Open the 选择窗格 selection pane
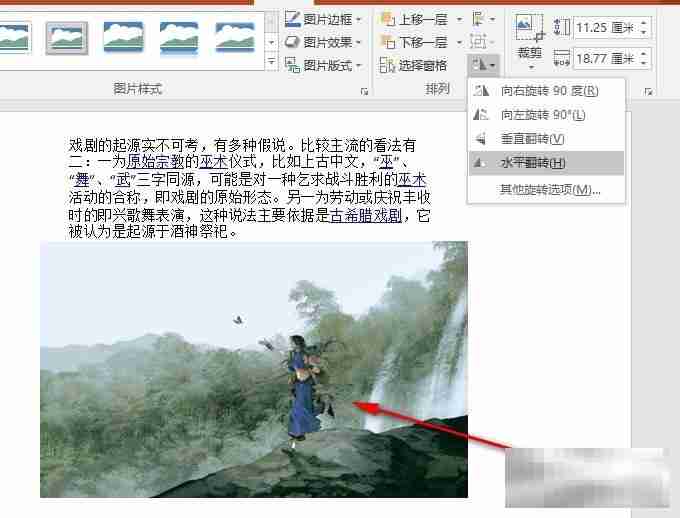 click(413, 65)
